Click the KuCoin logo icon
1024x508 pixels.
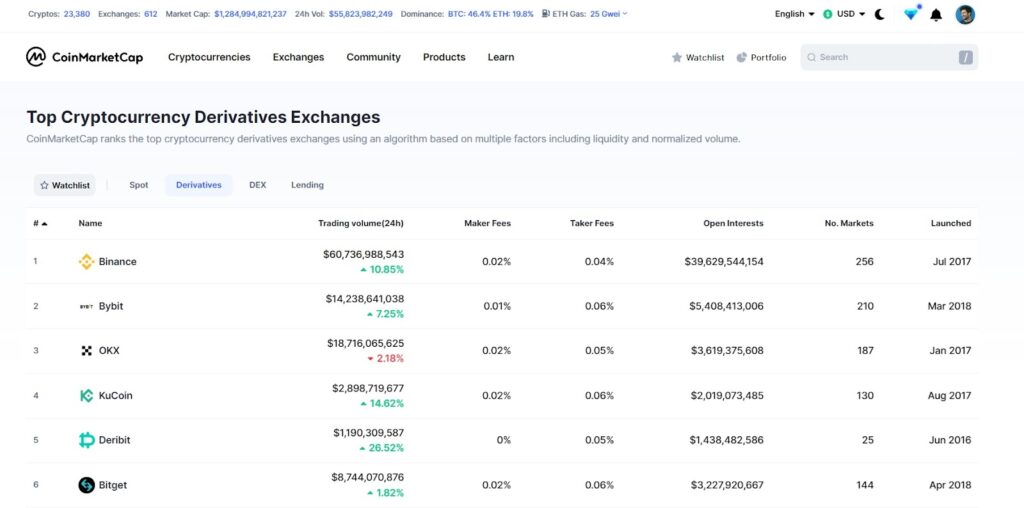pos(86,395)
